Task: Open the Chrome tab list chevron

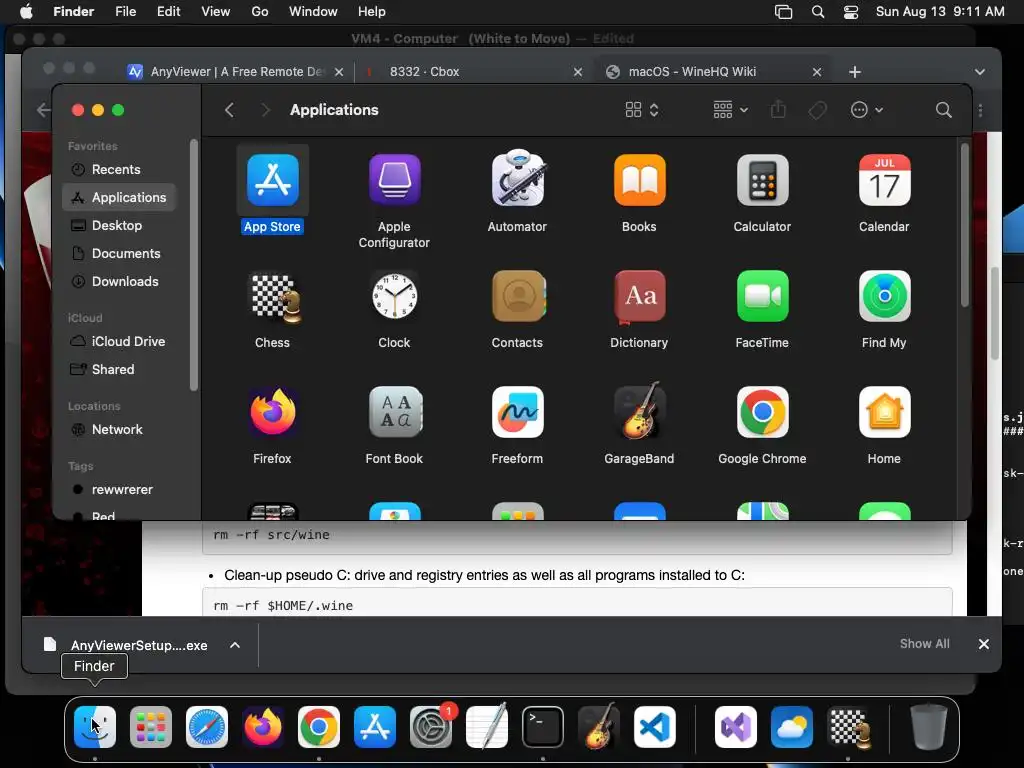Action: click(x=980, y=72)
